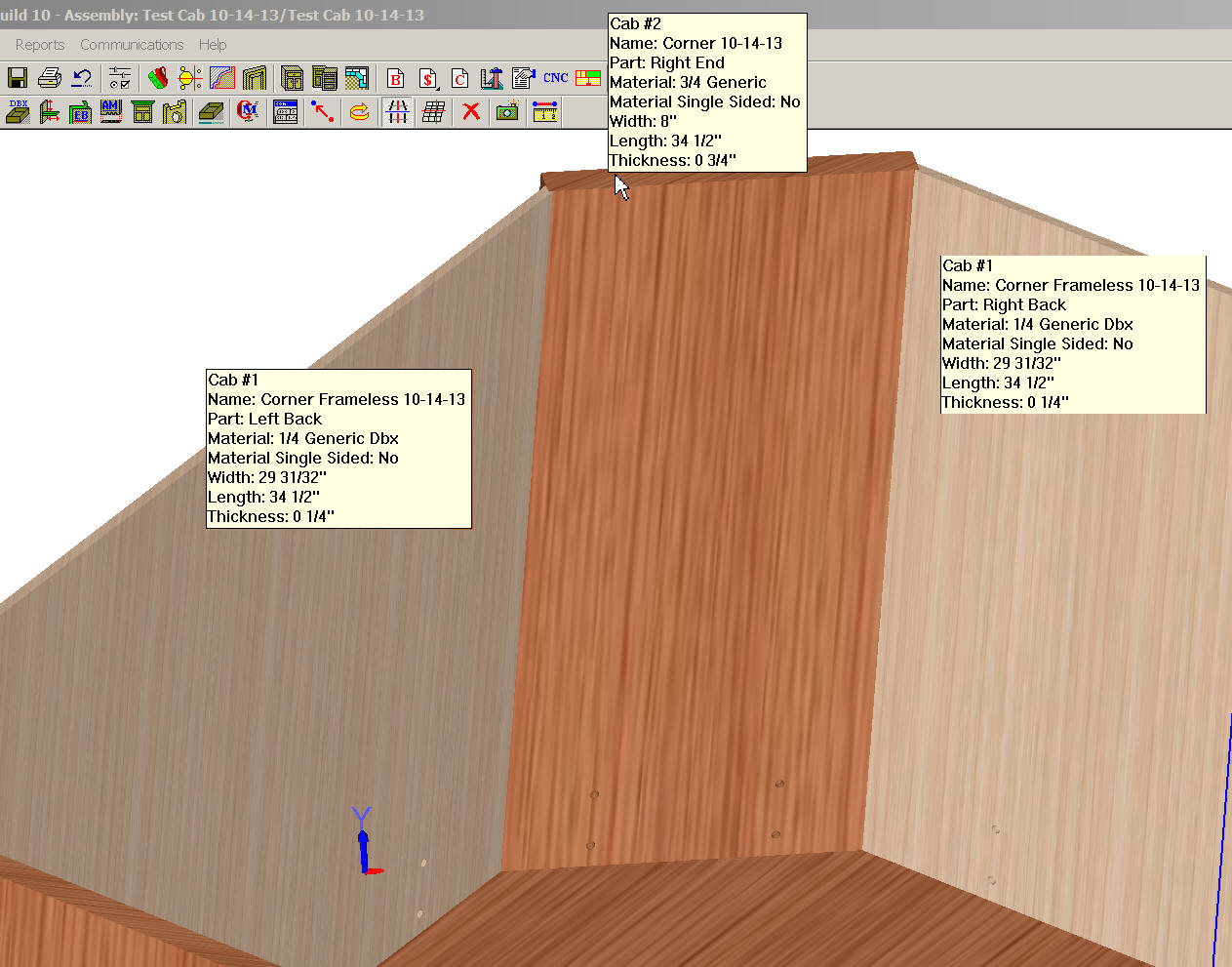Click the floppy disk Save icon

18,78
